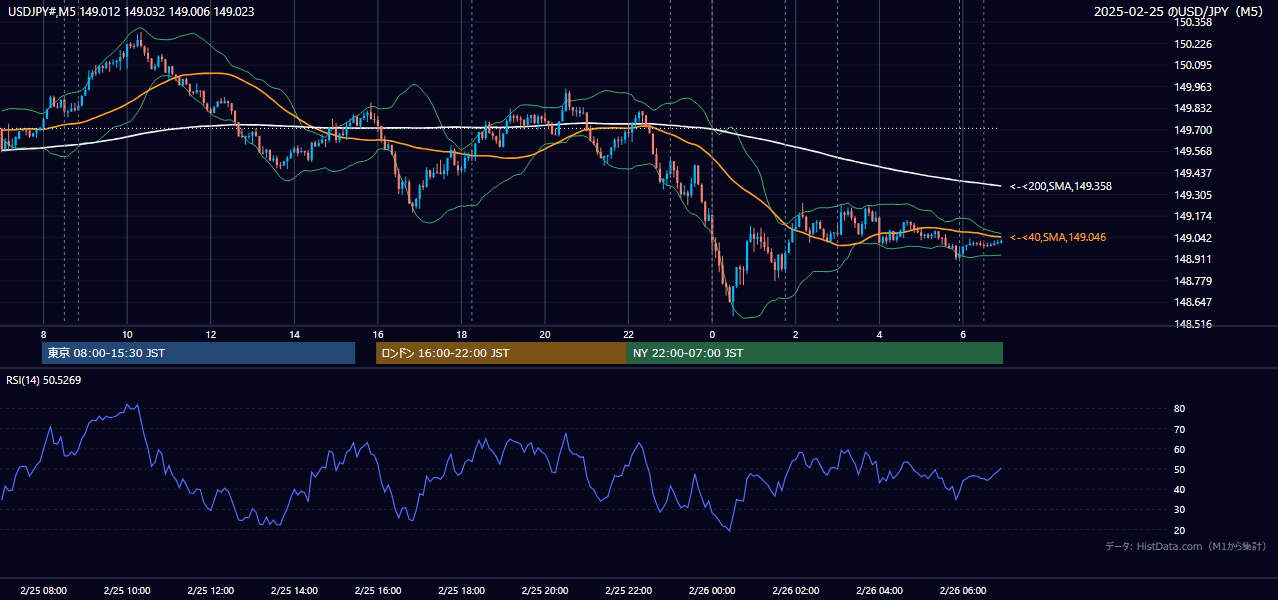Click hour label 22 under price chart
This screenshot has width=1278, height=600.
(x=628, y=334)
